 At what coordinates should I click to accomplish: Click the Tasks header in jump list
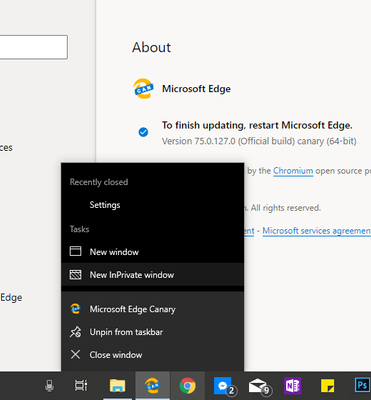pyautogui.click(x=79, y=229)
